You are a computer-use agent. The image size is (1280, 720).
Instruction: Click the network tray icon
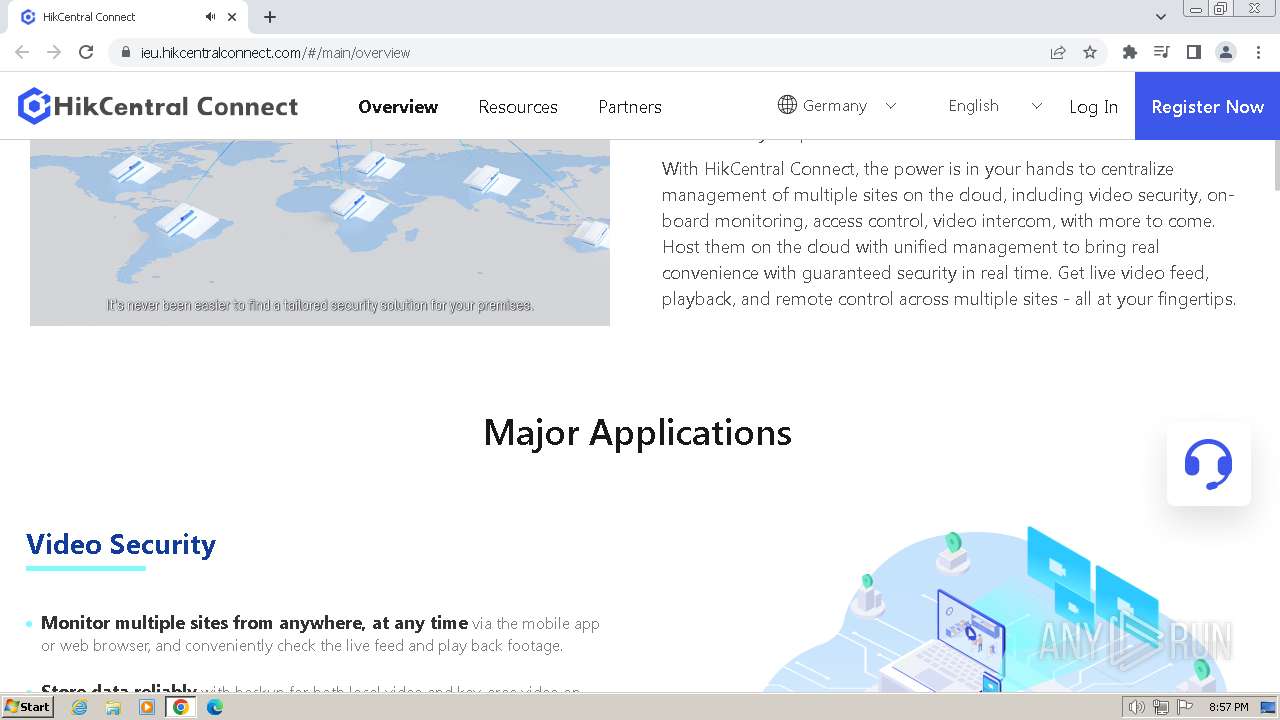(x=1161, y=707)
